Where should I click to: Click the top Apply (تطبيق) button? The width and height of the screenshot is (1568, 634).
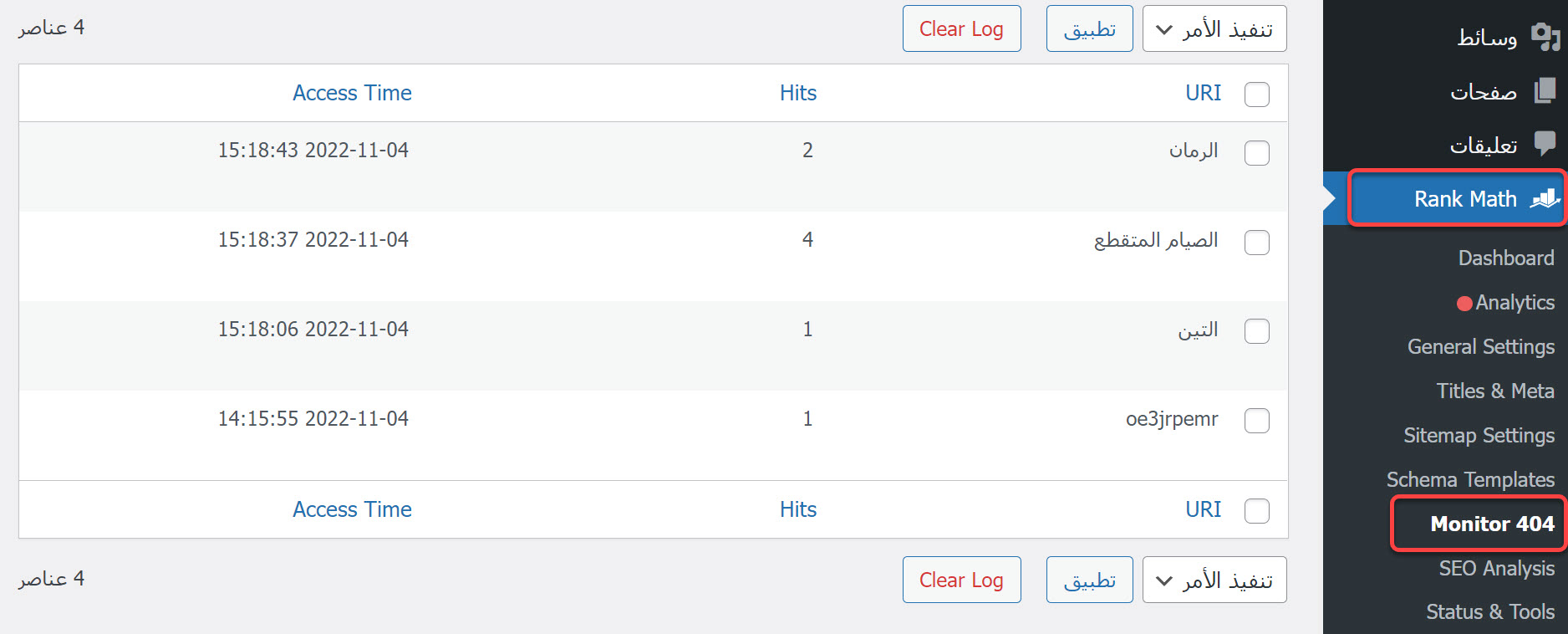click(1089, 29)
